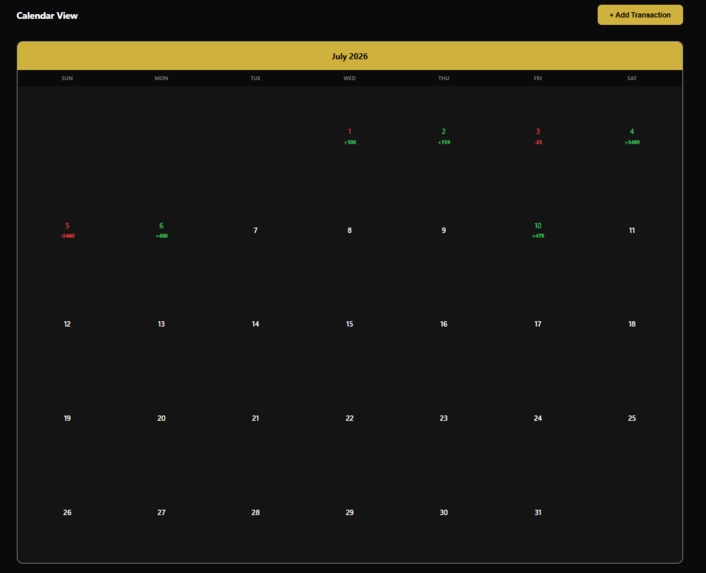
Task: Select day 24 in the calendar
Action: [x=538, y=418]
